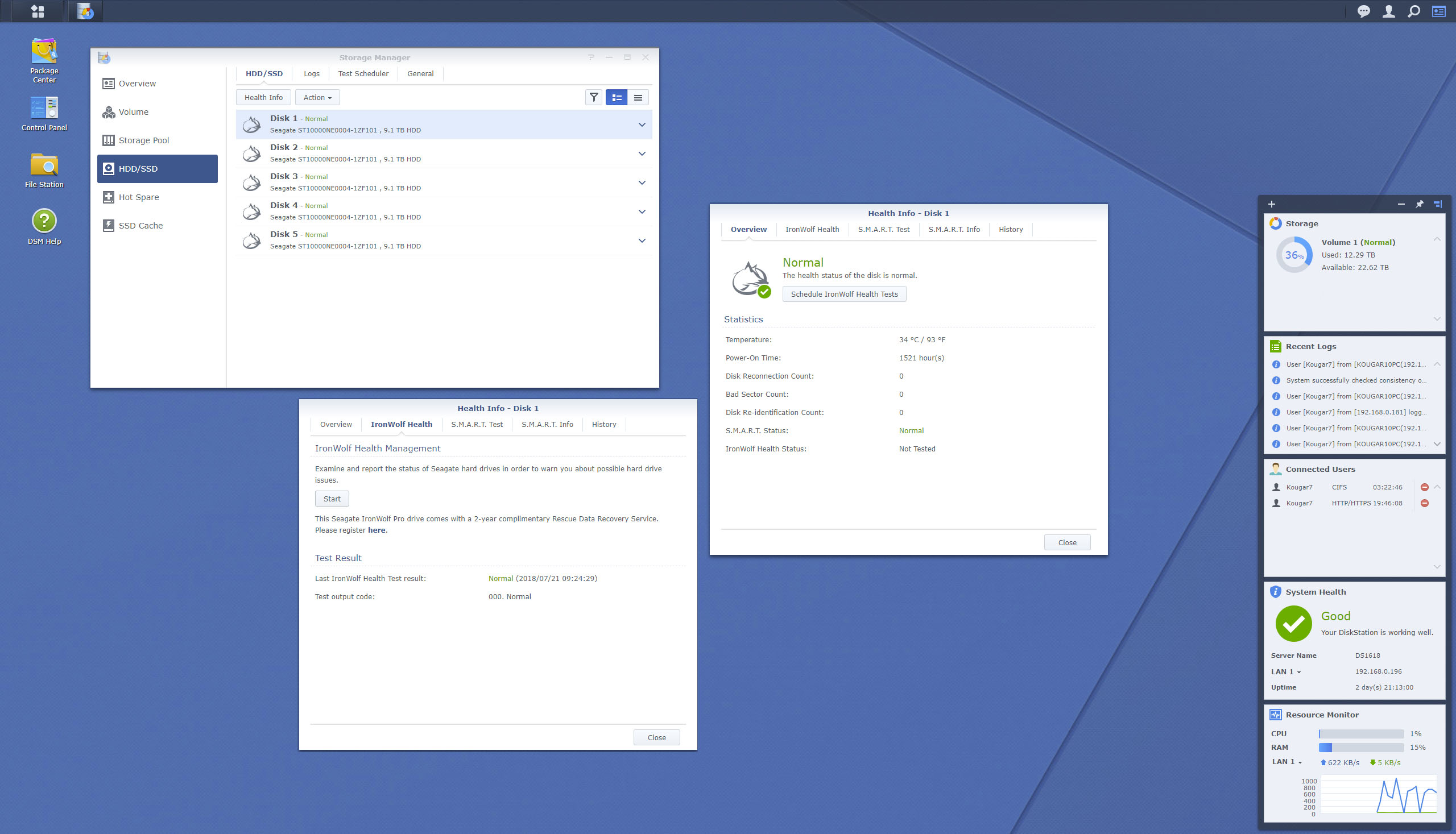Click the CPU usage bar
The image size is (1456, 834).
click(x=1361, y=734)
